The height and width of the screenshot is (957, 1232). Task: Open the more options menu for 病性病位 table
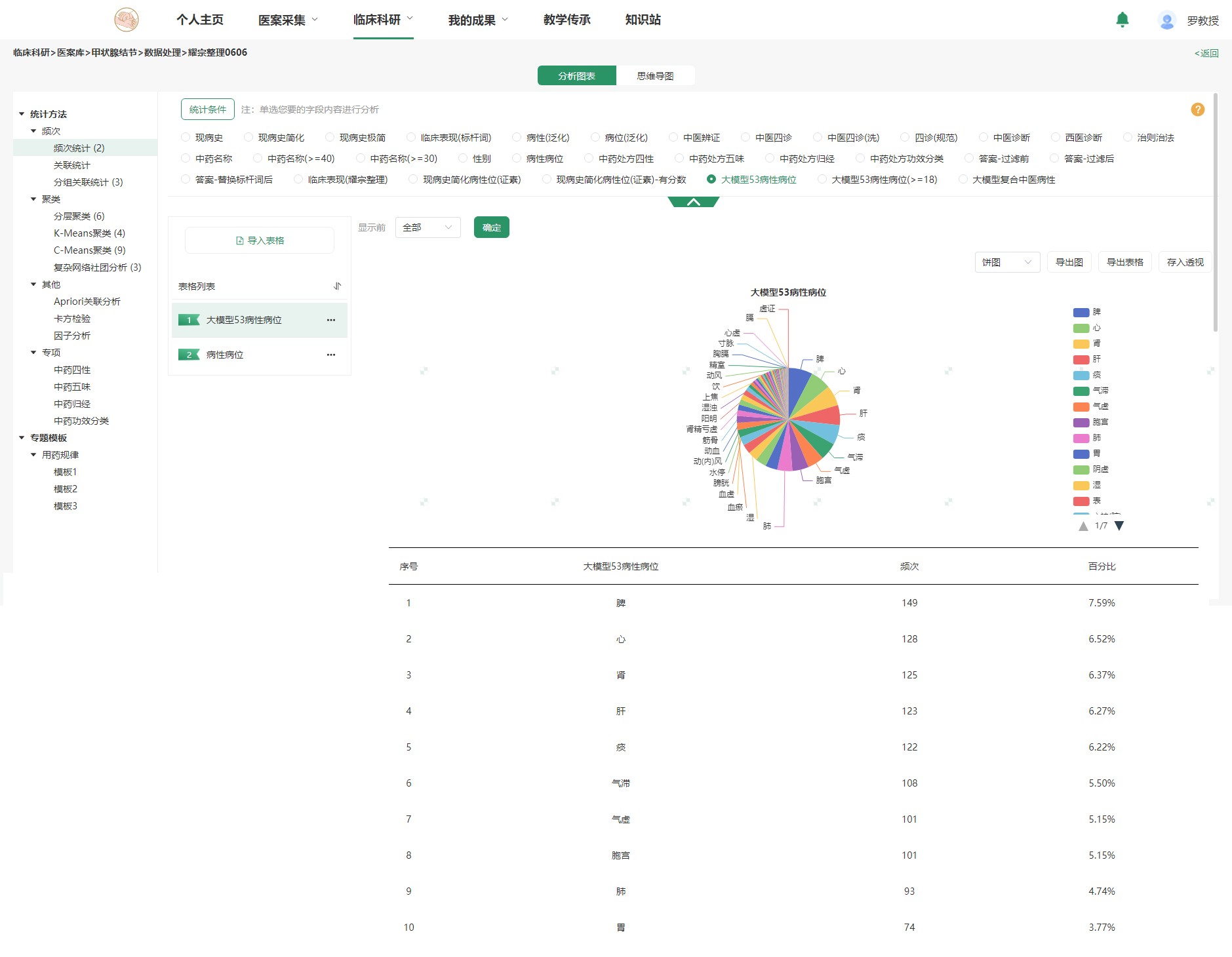(x=331, y=355)
